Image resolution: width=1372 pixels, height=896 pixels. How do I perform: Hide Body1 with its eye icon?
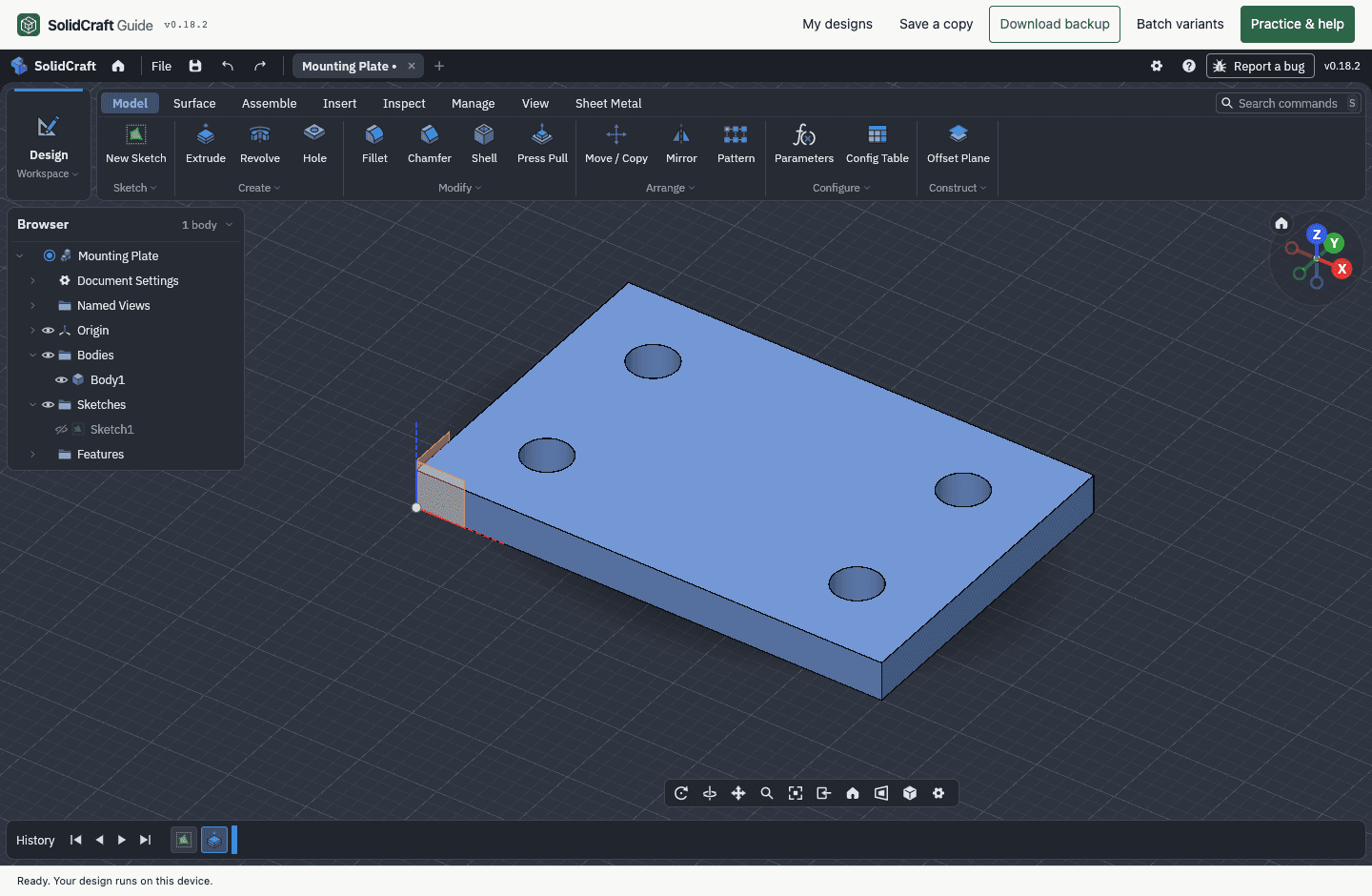pyautogui.click(x=61, y=380)
